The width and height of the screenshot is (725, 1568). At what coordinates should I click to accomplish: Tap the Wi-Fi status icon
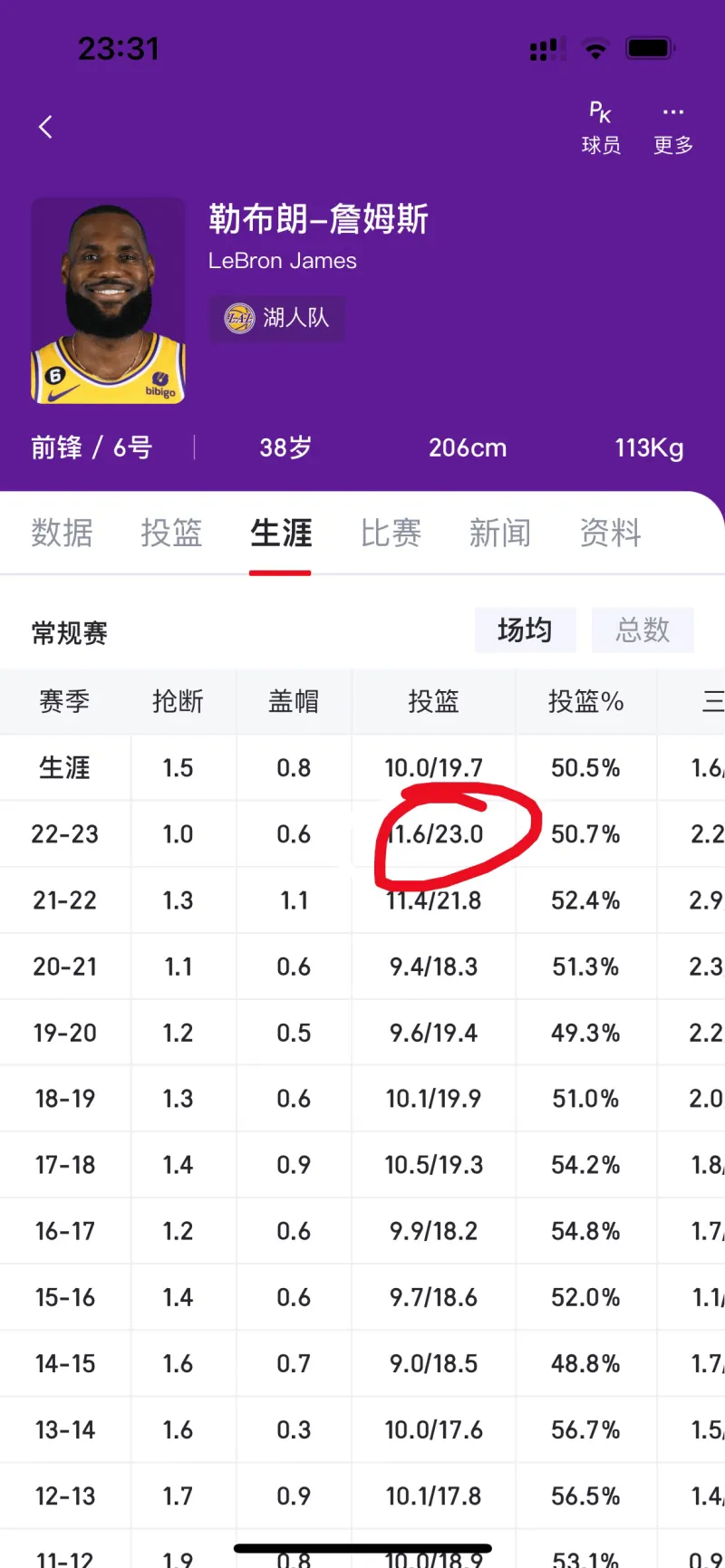tap(595, 49)
